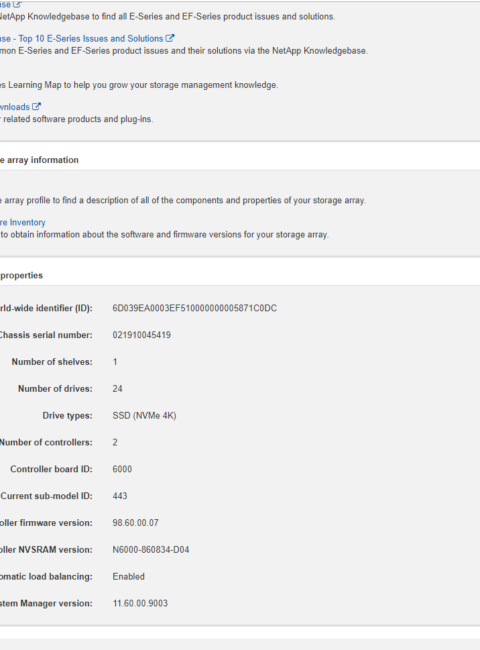
Task: Select chassis serial number 021910045419
Action: click(x=141, y=335)
